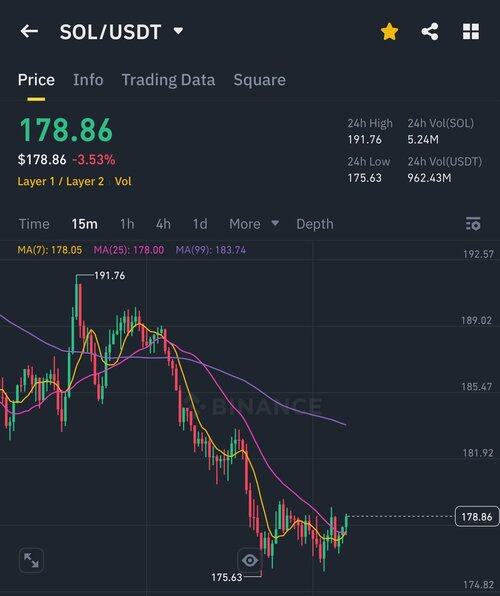Show the Depth chart view

click(315, 224)
